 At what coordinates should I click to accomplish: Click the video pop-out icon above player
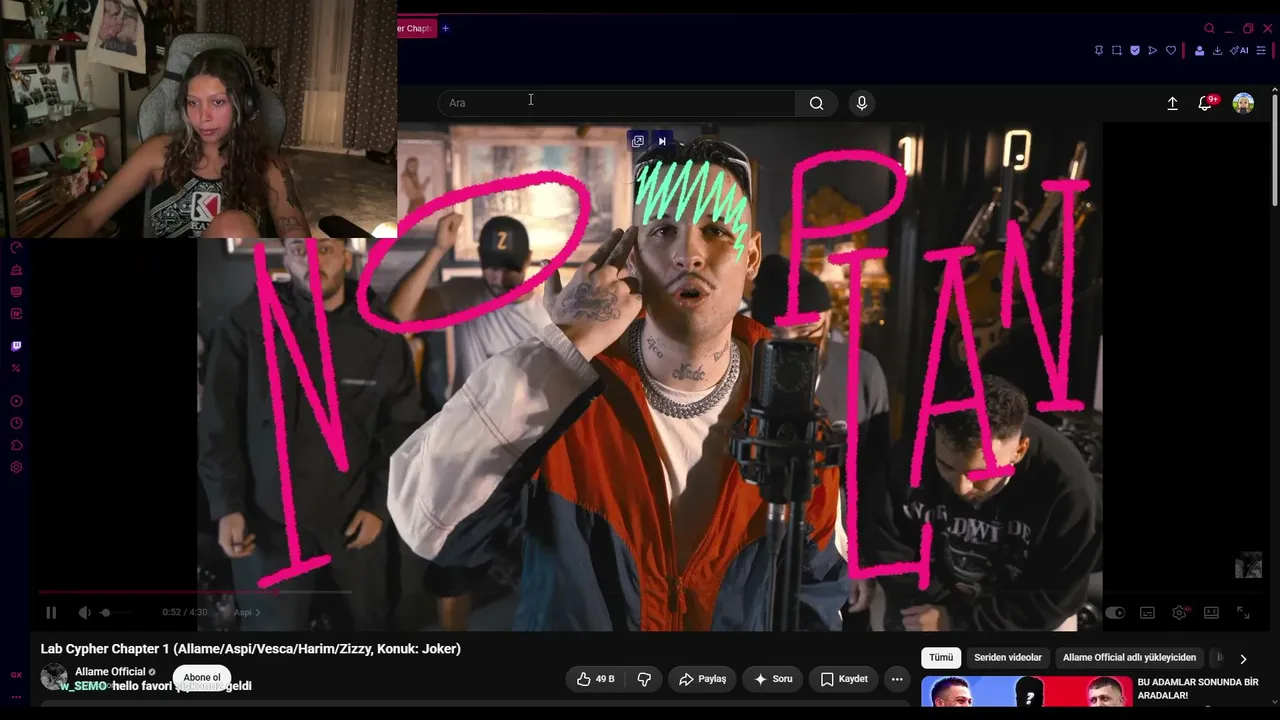(638, 141)
